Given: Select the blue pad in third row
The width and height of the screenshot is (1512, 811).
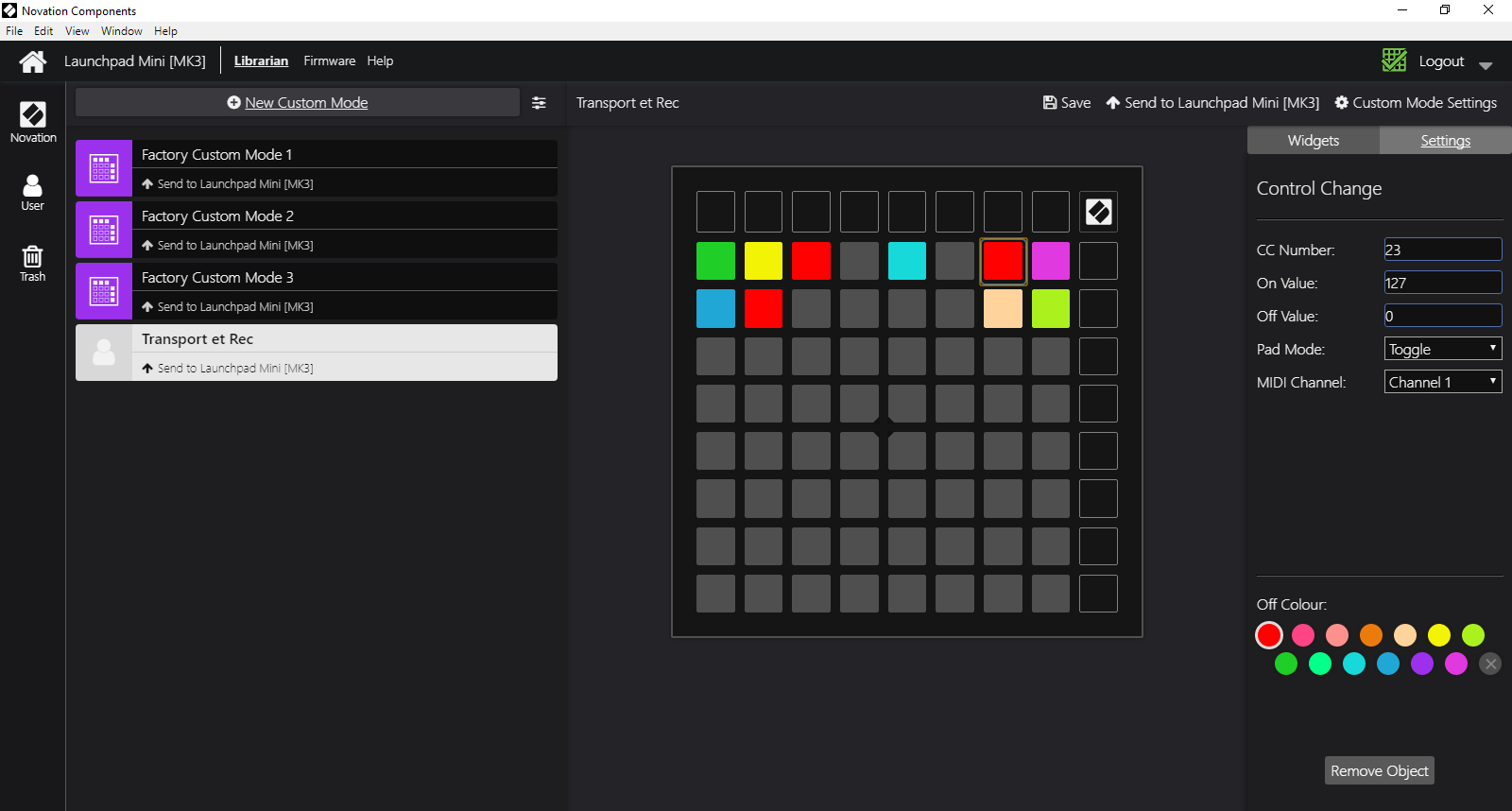Looking at the screenshot, I should tap(715, 308).
